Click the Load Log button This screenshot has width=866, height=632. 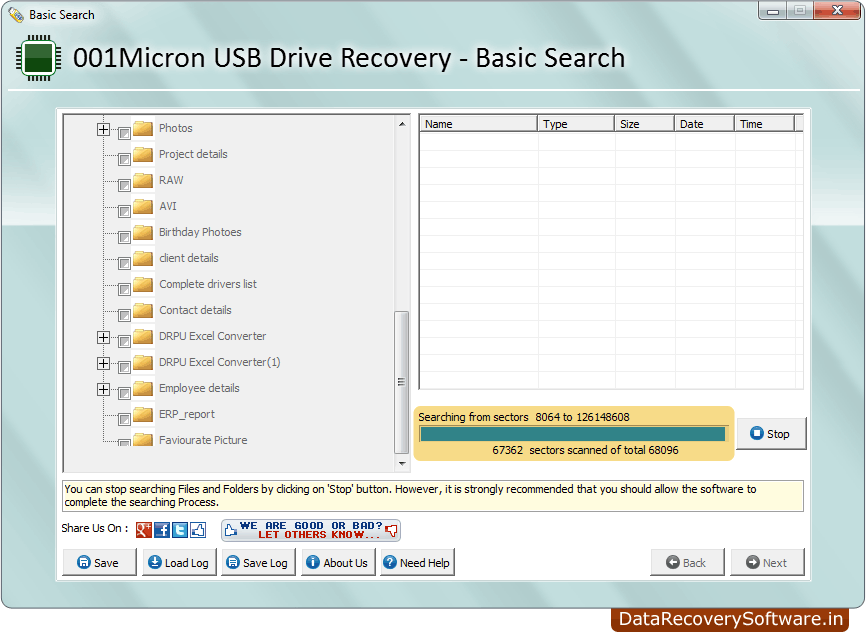[x=179, y=562]
